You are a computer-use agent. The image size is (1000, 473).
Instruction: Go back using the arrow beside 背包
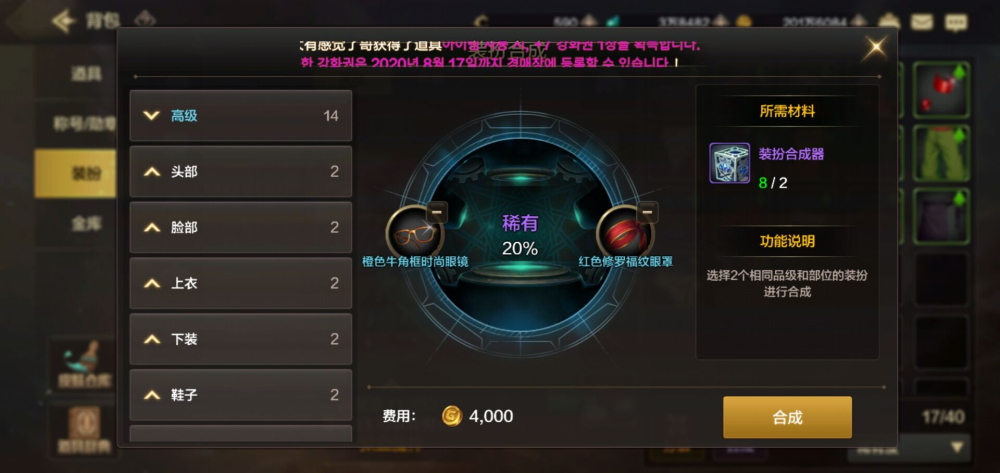click(64, 22)
